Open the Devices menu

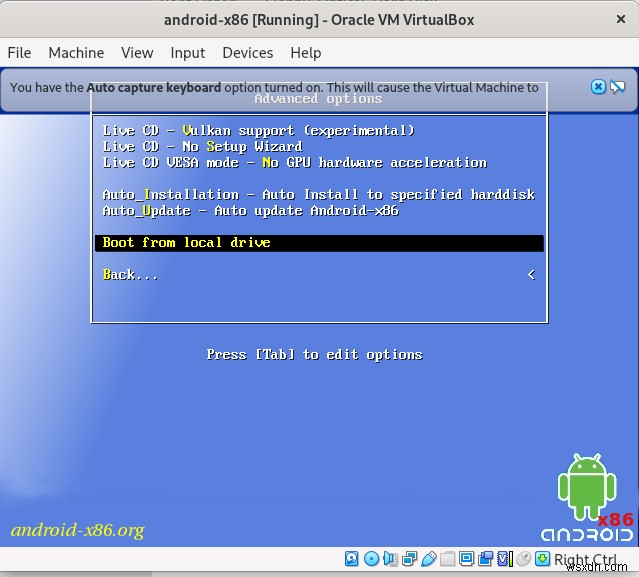[248, 53]
